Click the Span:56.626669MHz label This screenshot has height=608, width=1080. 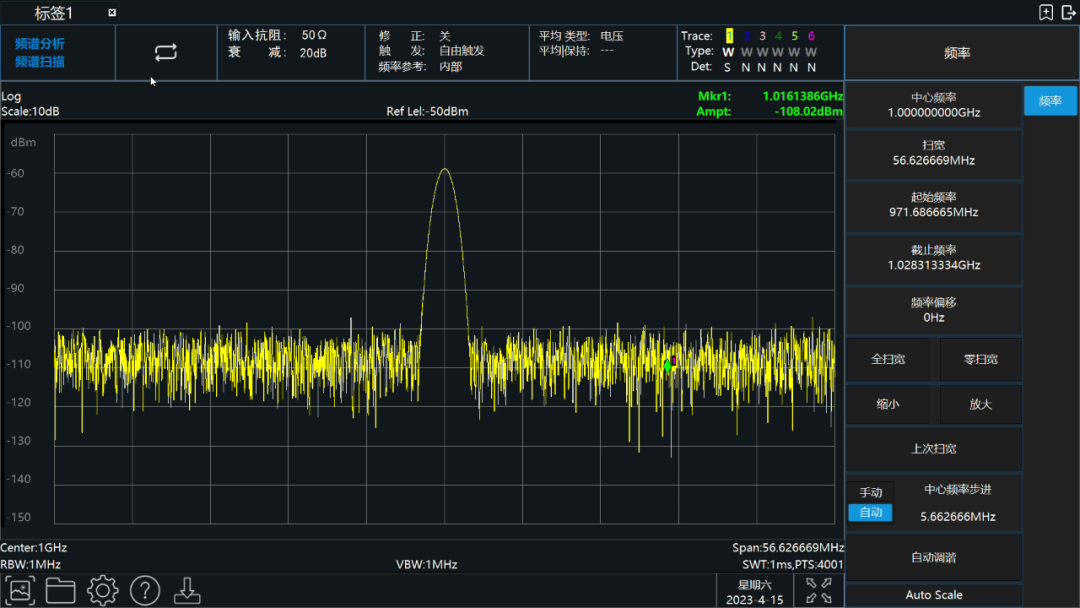tap(788, 548)
